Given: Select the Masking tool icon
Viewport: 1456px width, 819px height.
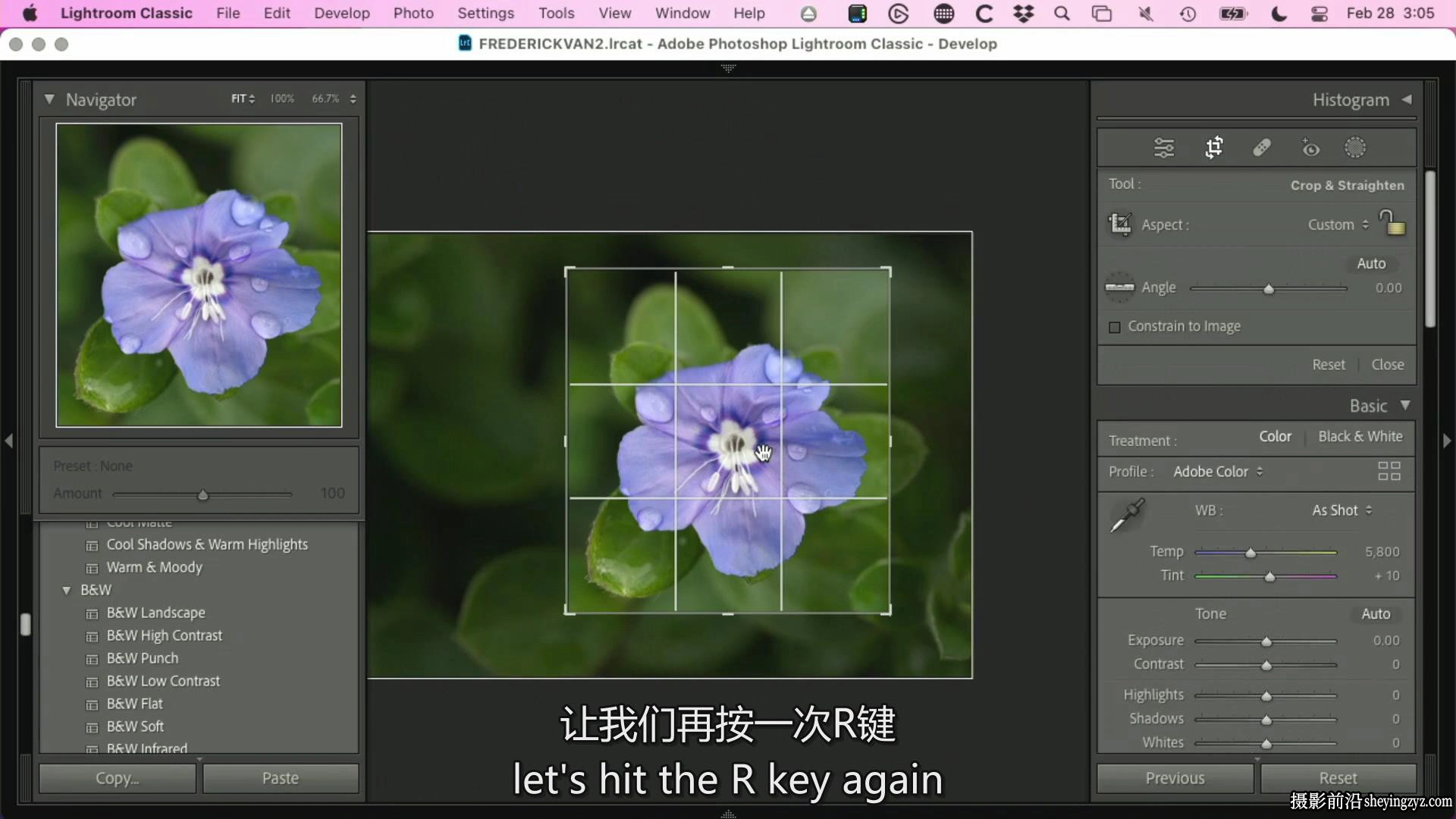Looking at the screenshot, I should click(1355, 147).
